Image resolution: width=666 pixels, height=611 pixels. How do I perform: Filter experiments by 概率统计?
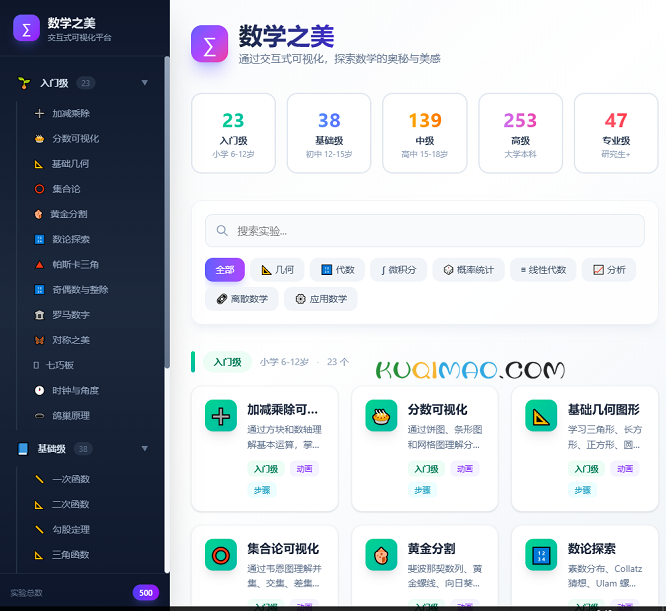(x=468, y=270)
